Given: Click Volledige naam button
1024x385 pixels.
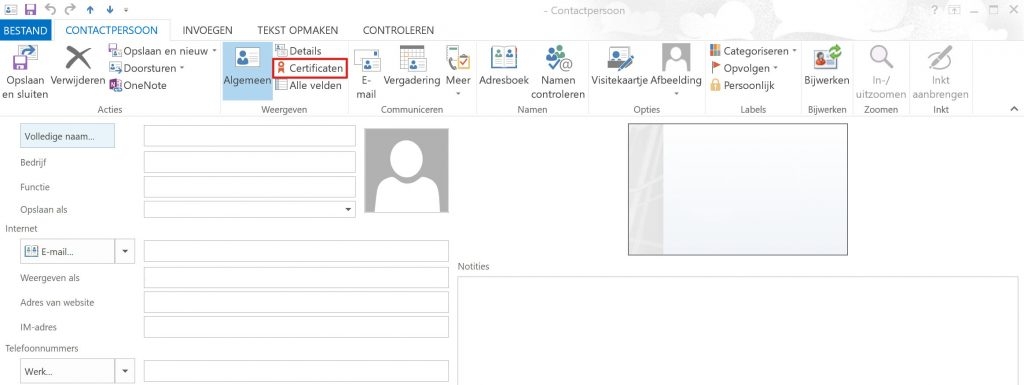Looking at the screenshot, I should [x=68, y=136].
